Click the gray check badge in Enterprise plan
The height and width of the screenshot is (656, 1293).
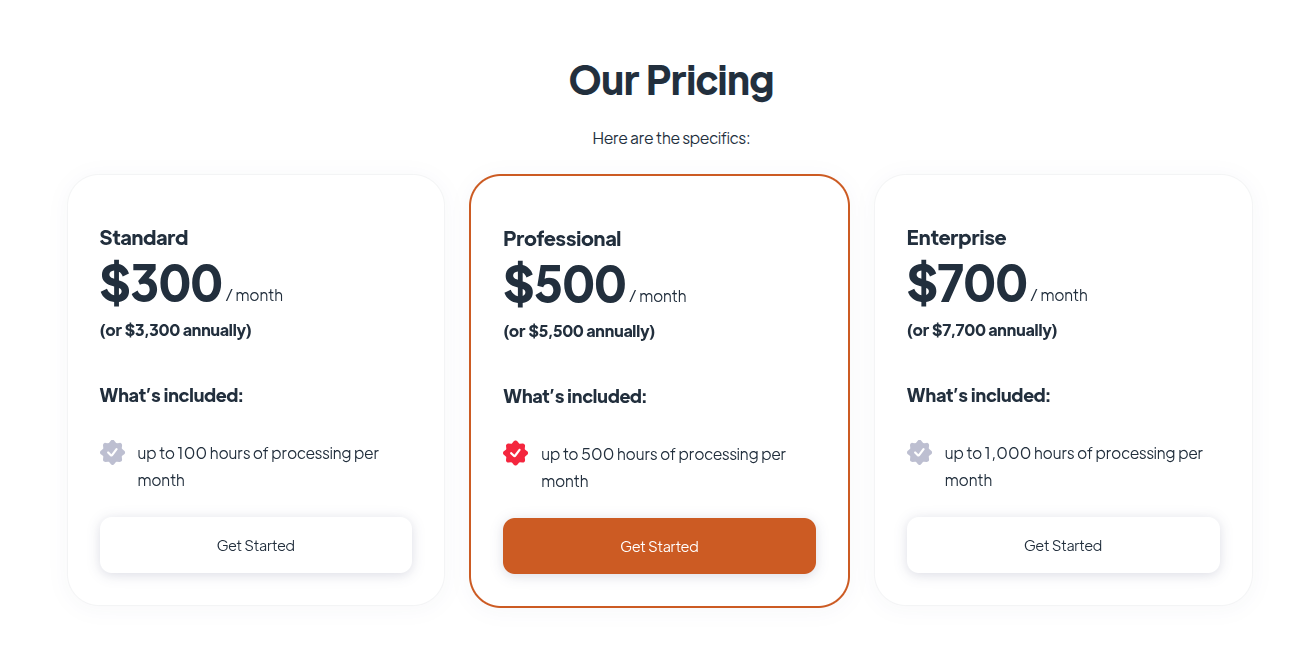(x=919, y=453)
